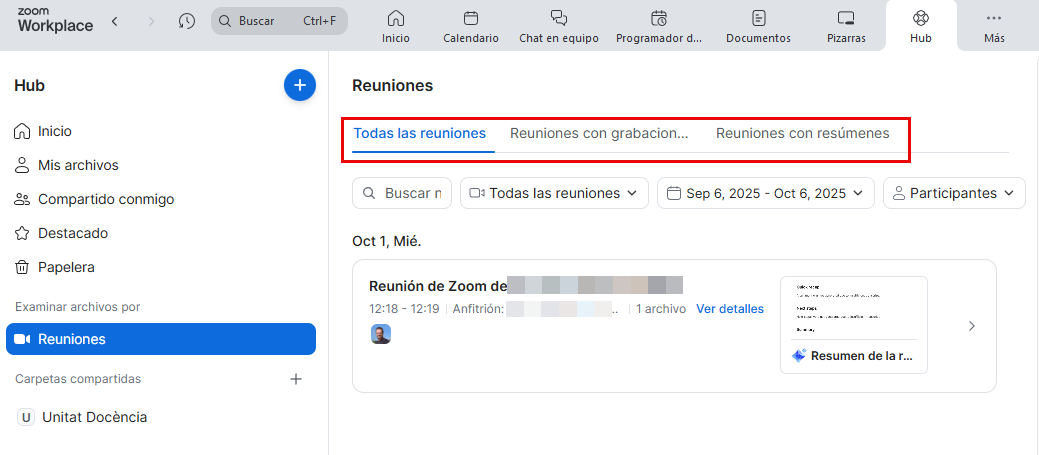Image resolution: width=1039 pixels, height=455 pixels.
Task: Open Chat en equipo
Action: coord(558,27)
